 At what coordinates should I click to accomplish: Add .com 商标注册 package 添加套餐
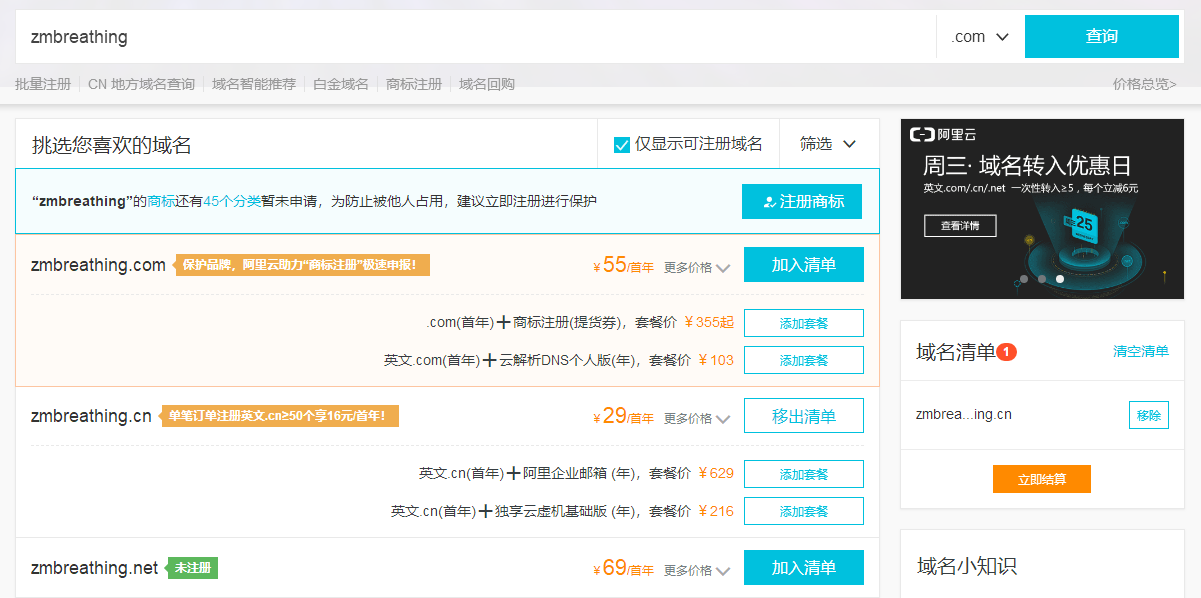(x=804, y=323)
